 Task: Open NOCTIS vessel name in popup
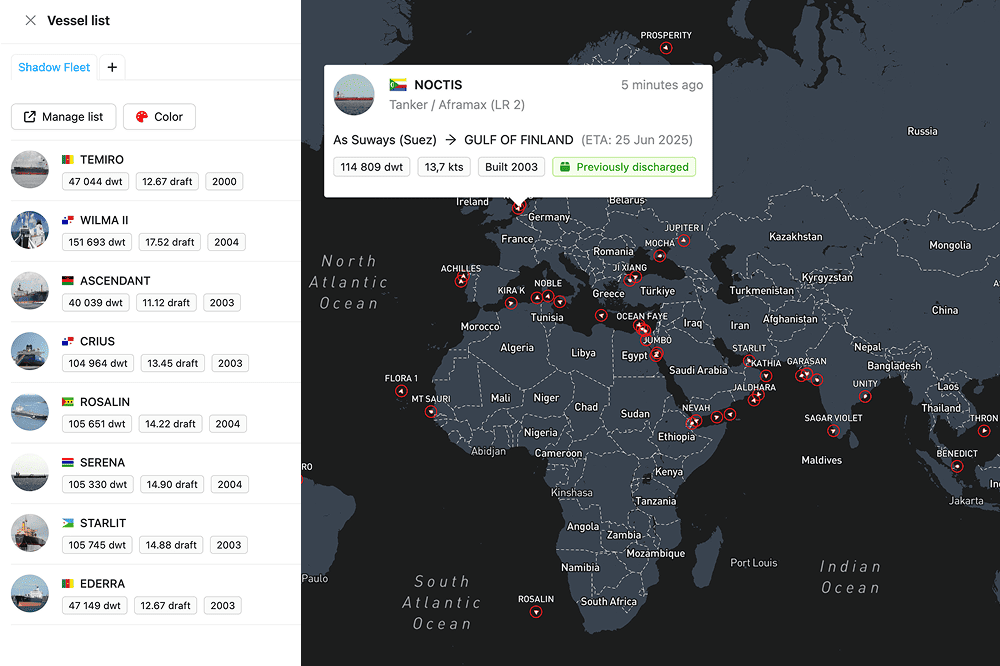438,85
